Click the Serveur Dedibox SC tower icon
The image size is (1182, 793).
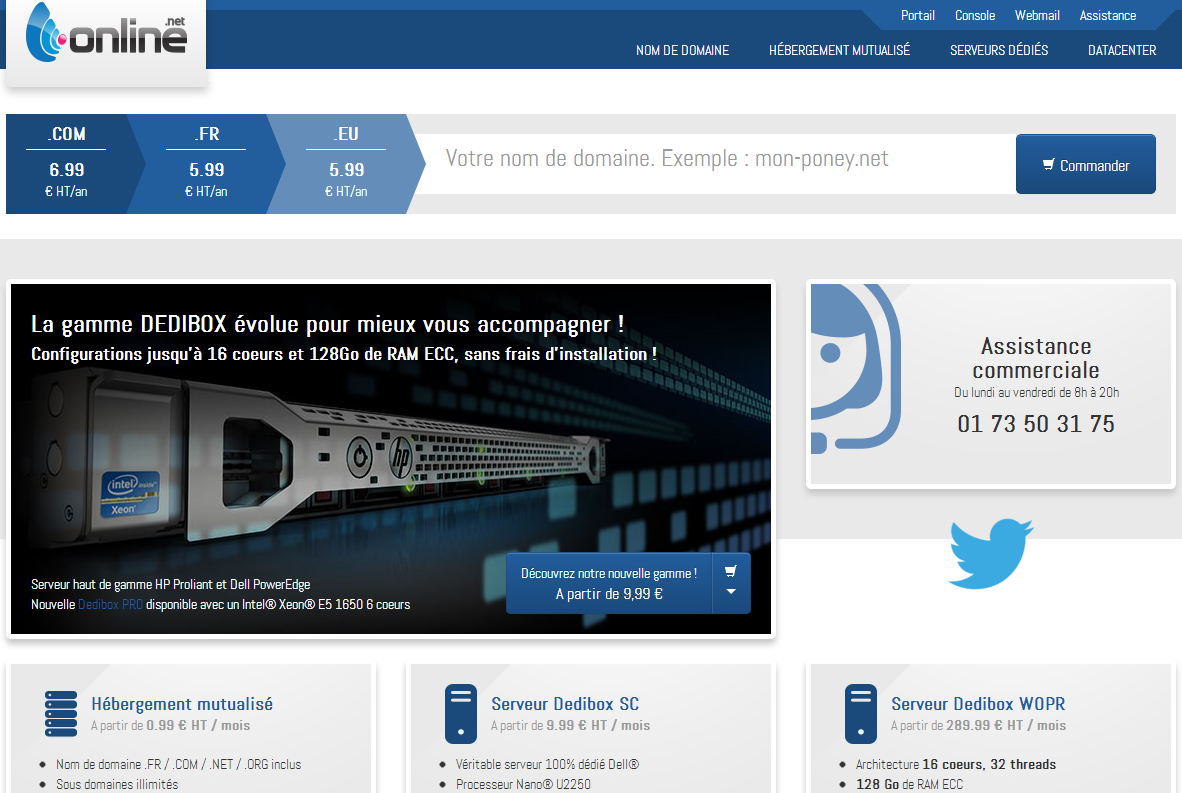click(461, 714)
